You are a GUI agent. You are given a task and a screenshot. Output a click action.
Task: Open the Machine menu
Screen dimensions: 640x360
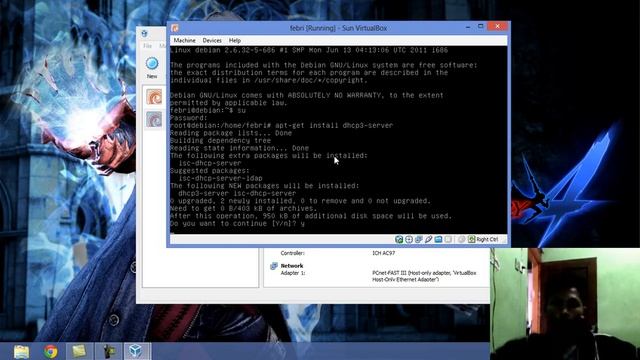[x=184, y=40]
